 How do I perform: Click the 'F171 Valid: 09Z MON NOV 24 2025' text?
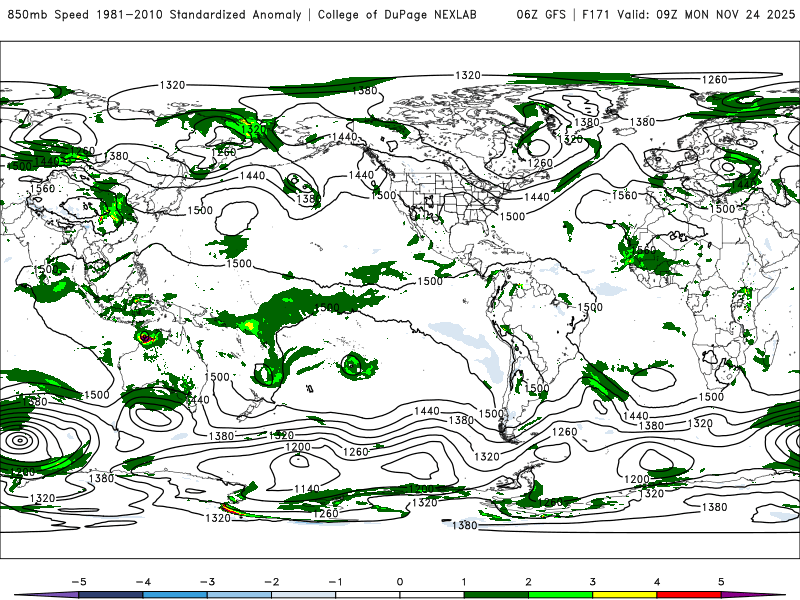pos(688,14)
